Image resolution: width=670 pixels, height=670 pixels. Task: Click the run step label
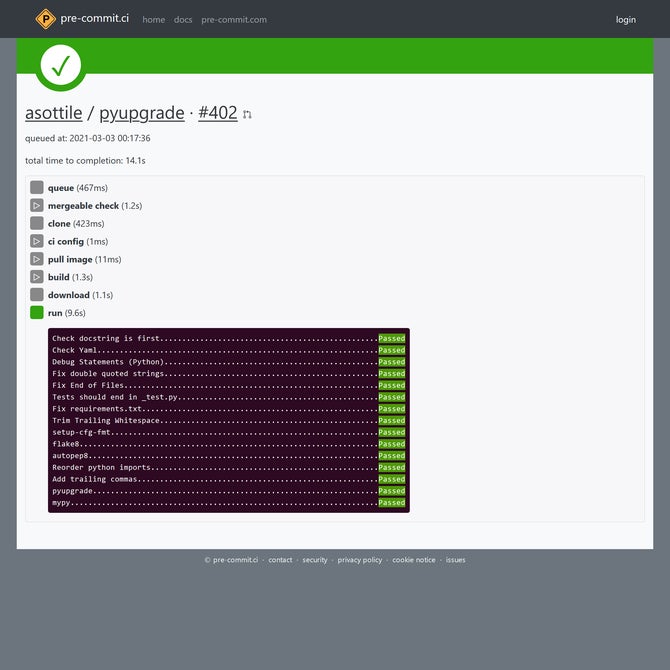pyautogui.click(x=55, y=313)
